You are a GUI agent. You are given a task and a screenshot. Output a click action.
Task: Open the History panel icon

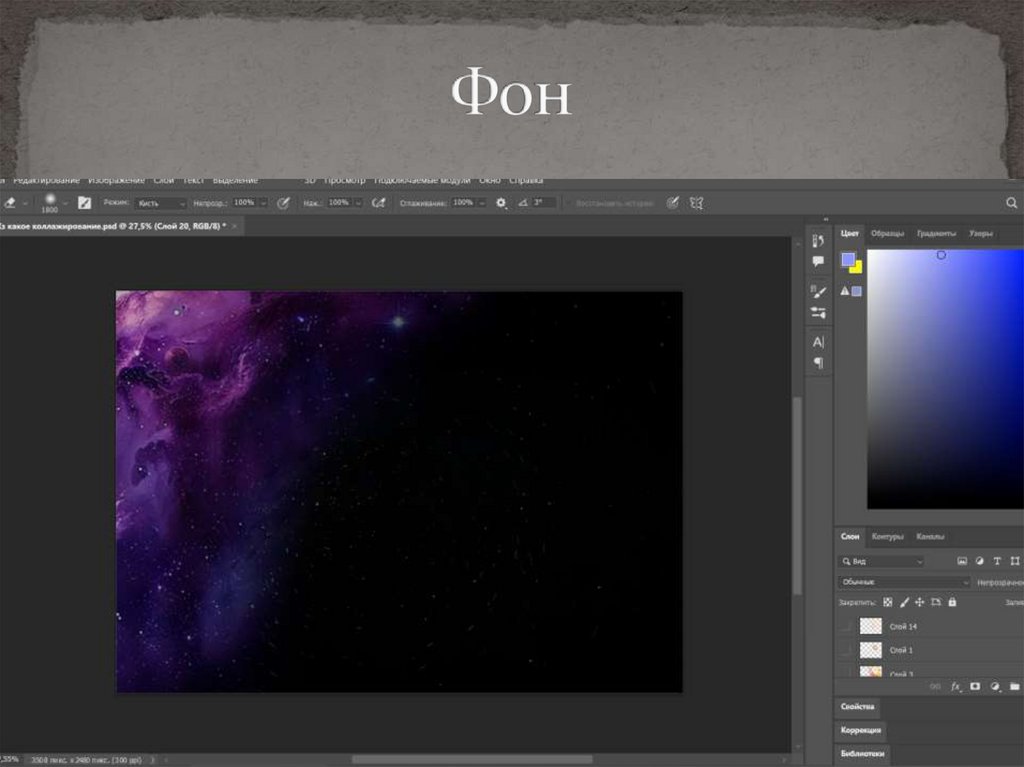[818, 241]
